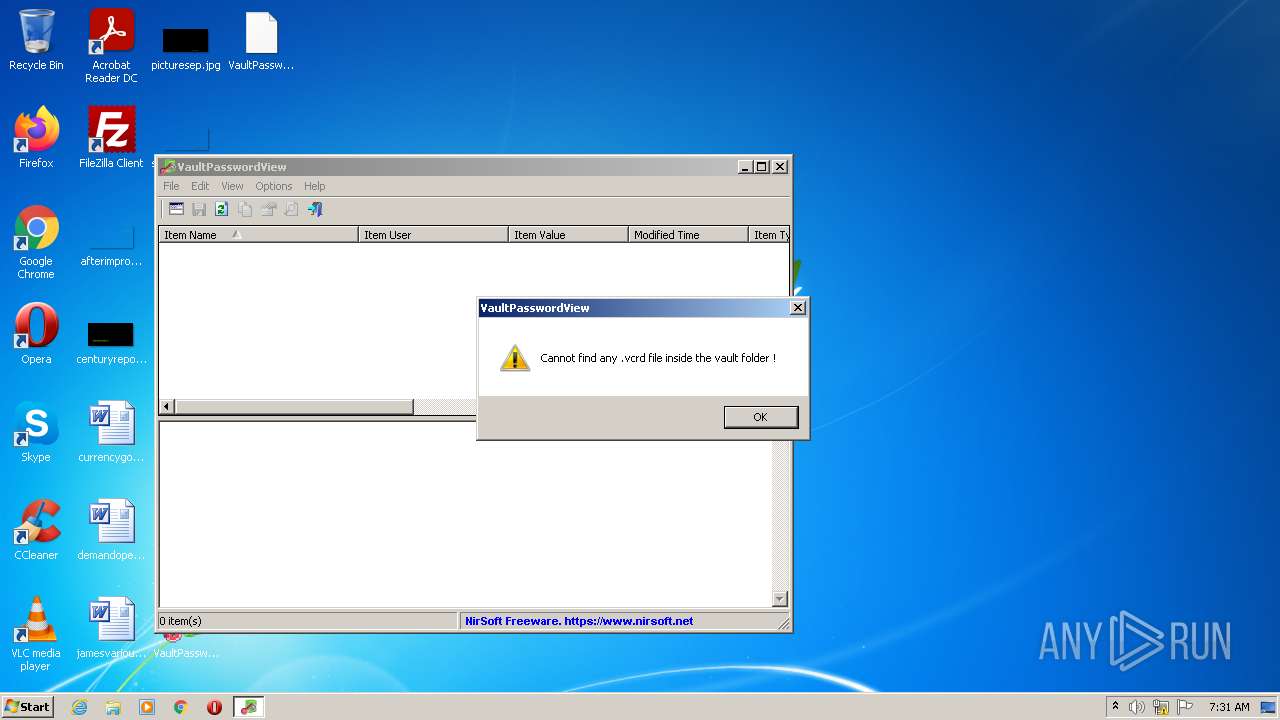Image resolution: width=1280 pixels, height=720 pixels.
Task: Sort by Item Value column header
Action: (568, 235)
